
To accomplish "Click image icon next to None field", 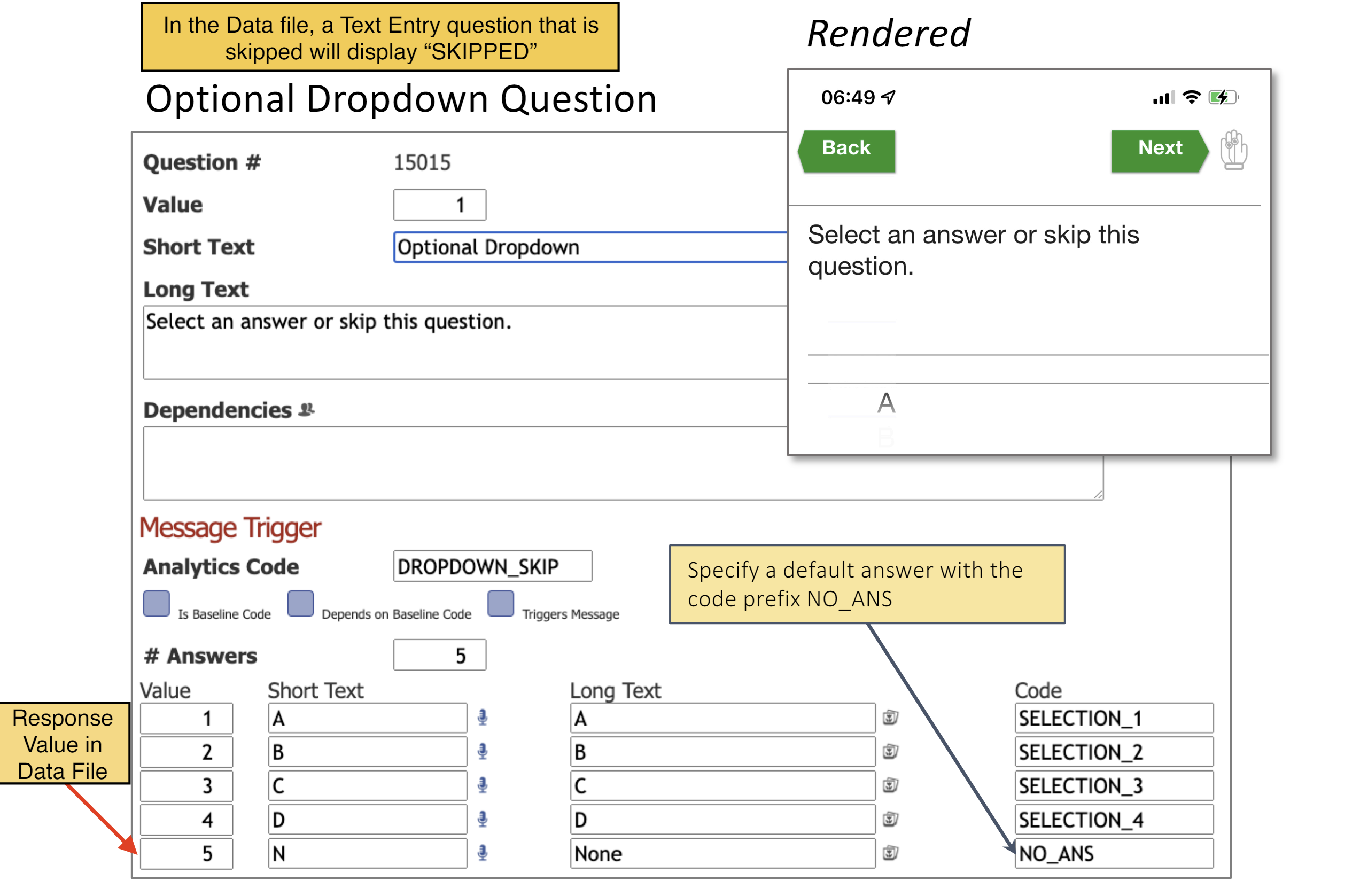I will 890,853.
